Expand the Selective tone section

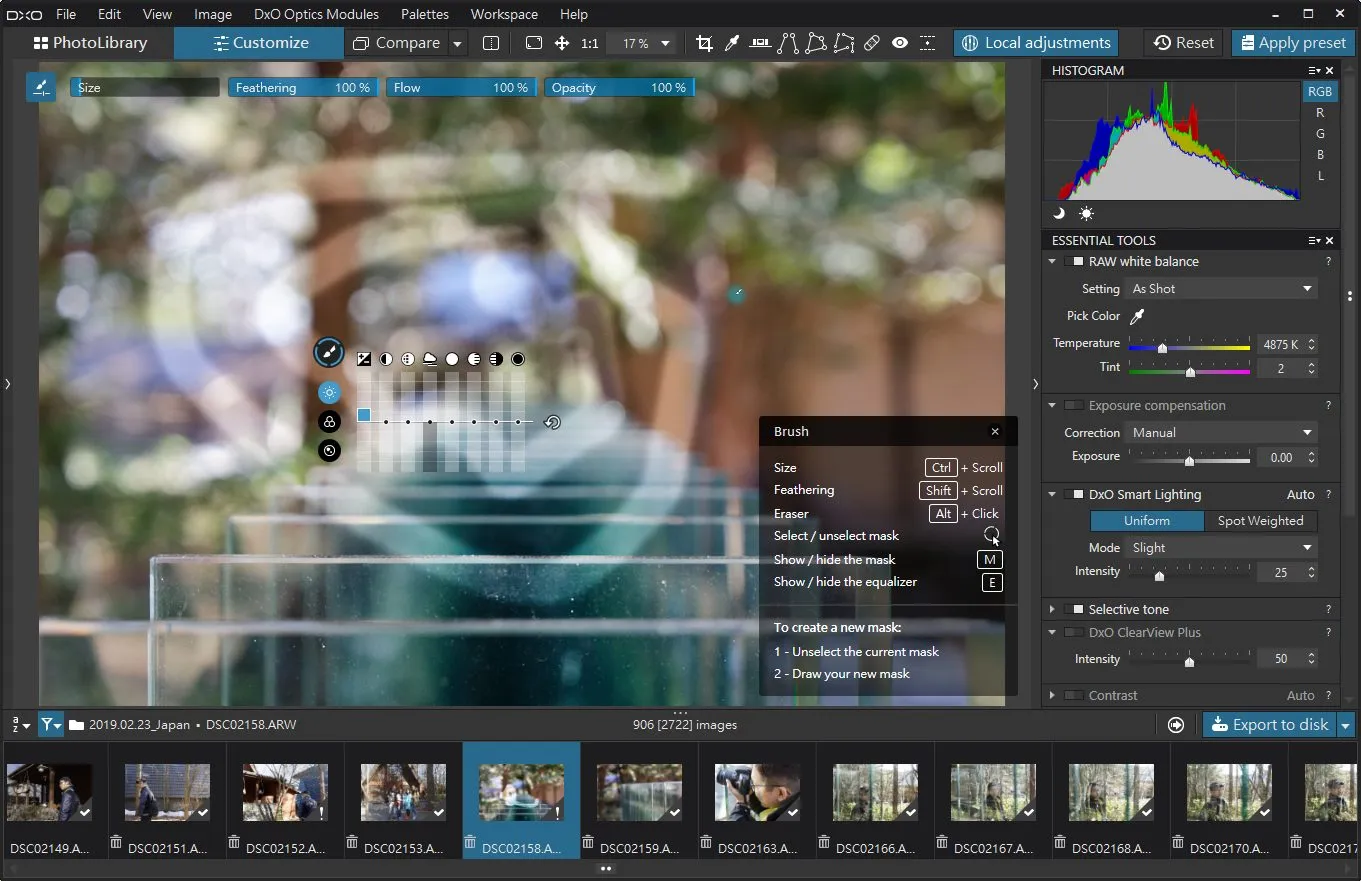pos(1052,610)
